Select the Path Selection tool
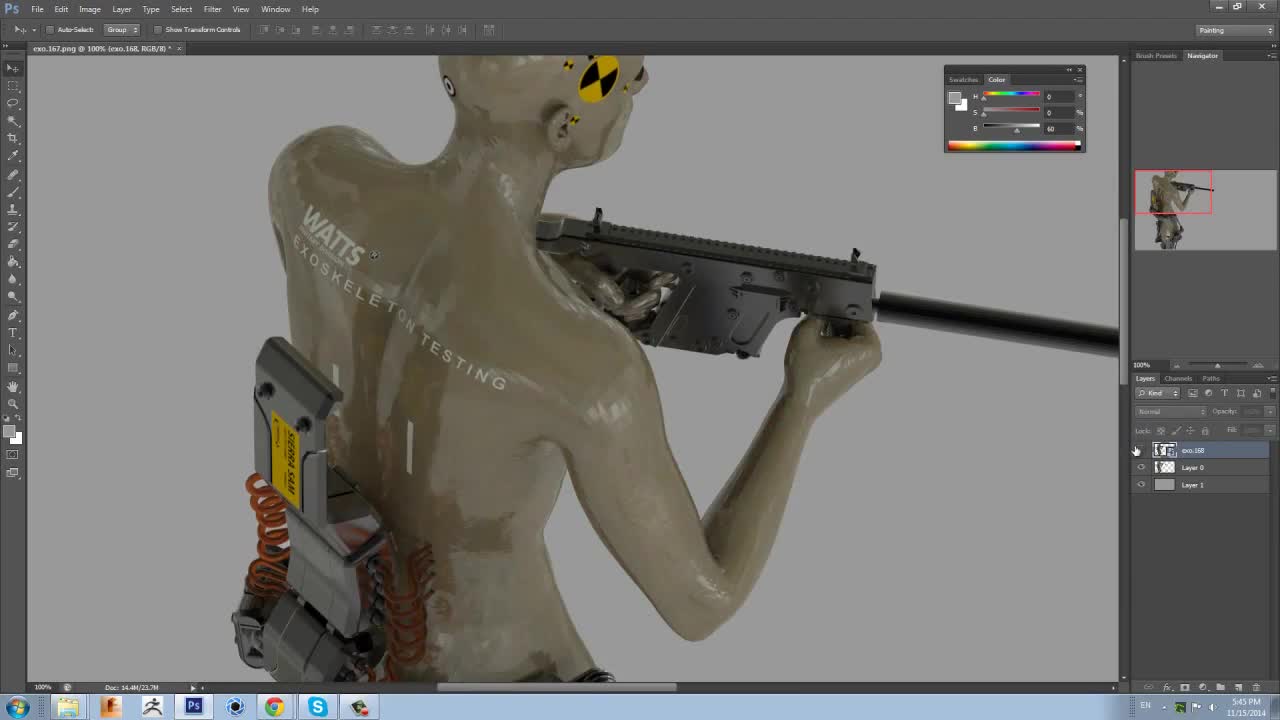 (13, 350)
